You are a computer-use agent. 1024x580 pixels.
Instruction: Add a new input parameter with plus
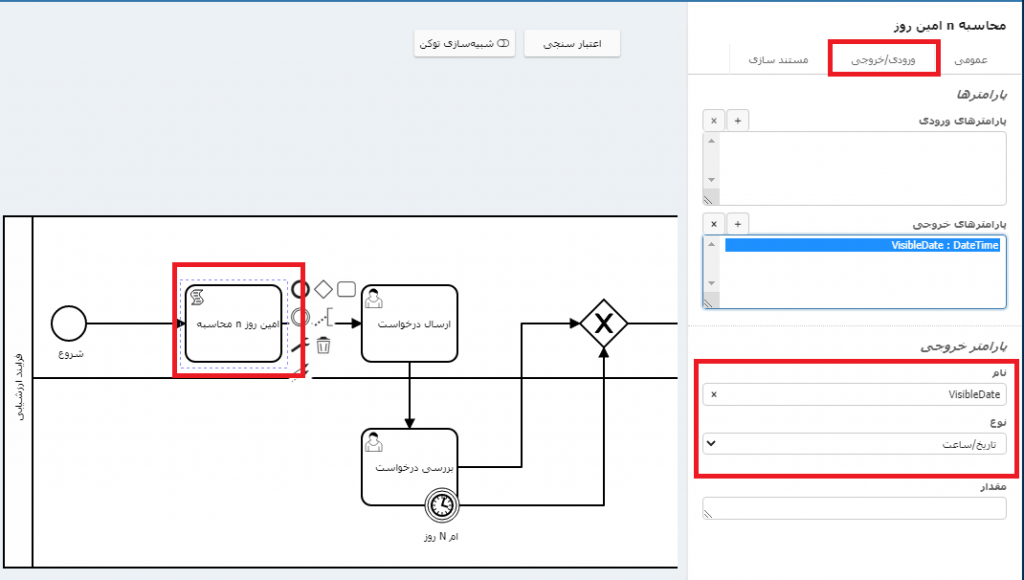click(x=737, y=120)
